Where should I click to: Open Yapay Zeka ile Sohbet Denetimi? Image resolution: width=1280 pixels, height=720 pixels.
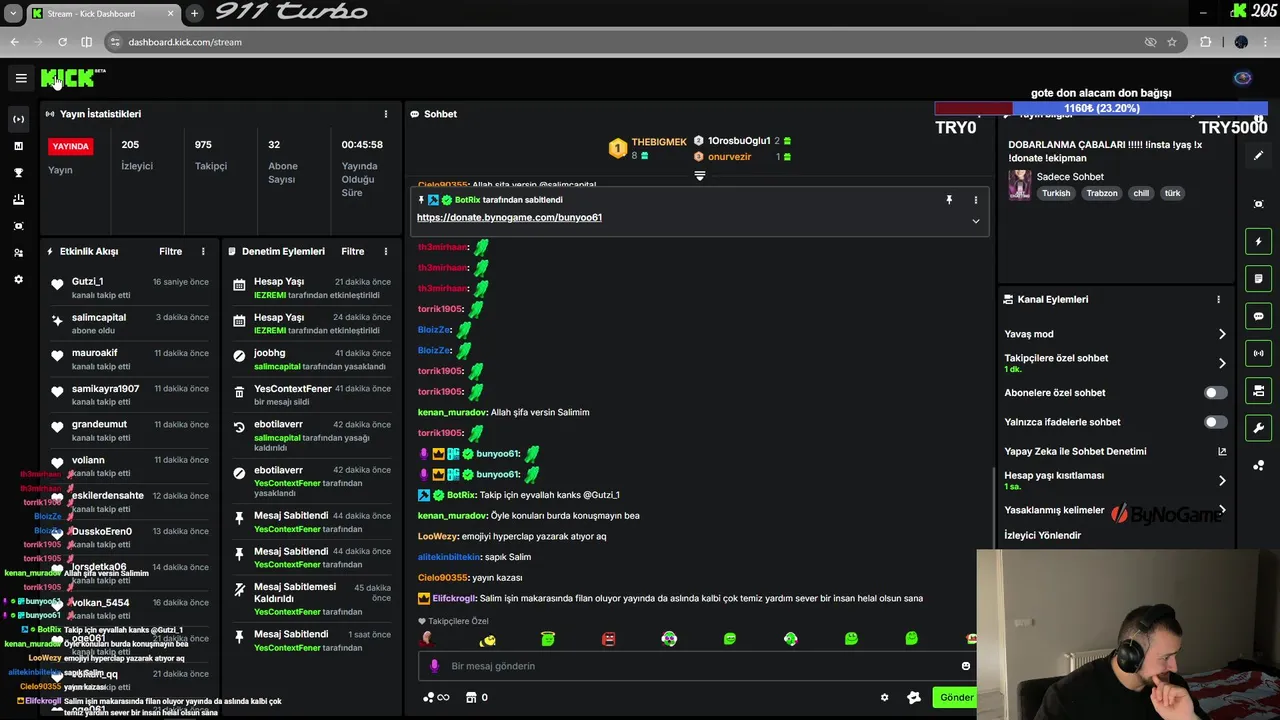click(1115, 451)
